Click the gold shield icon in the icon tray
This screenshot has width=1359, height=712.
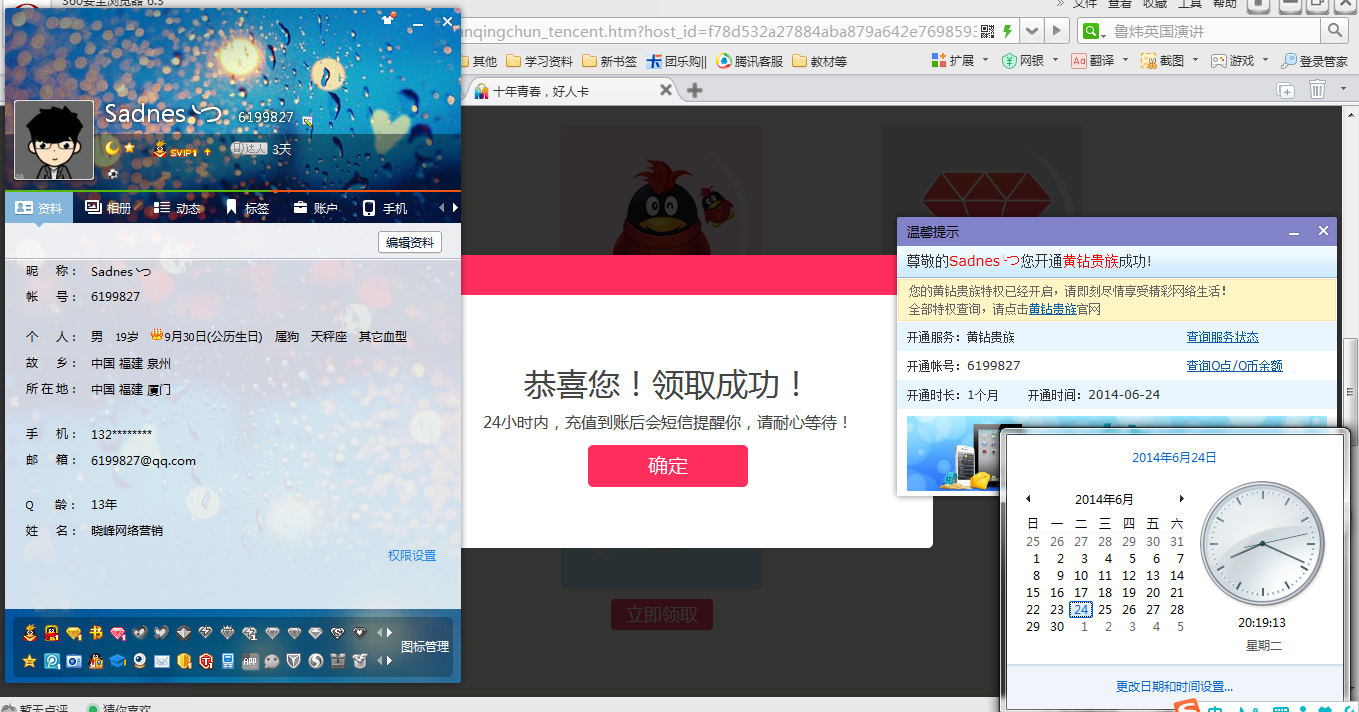click(x=184, y=661)
